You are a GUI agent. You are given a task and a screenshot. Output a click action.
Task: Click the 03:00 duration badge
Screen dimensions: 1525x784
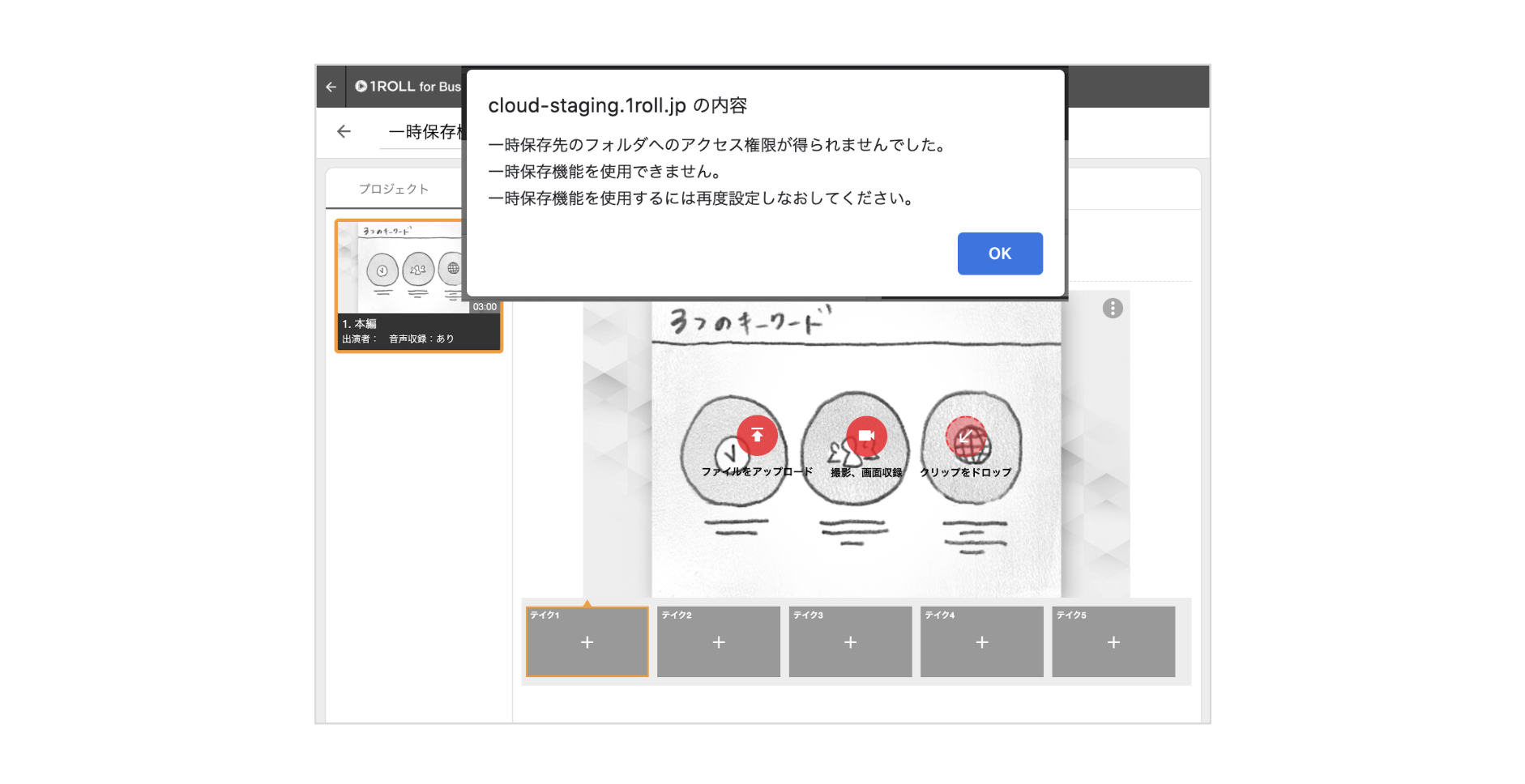[484, 306]
